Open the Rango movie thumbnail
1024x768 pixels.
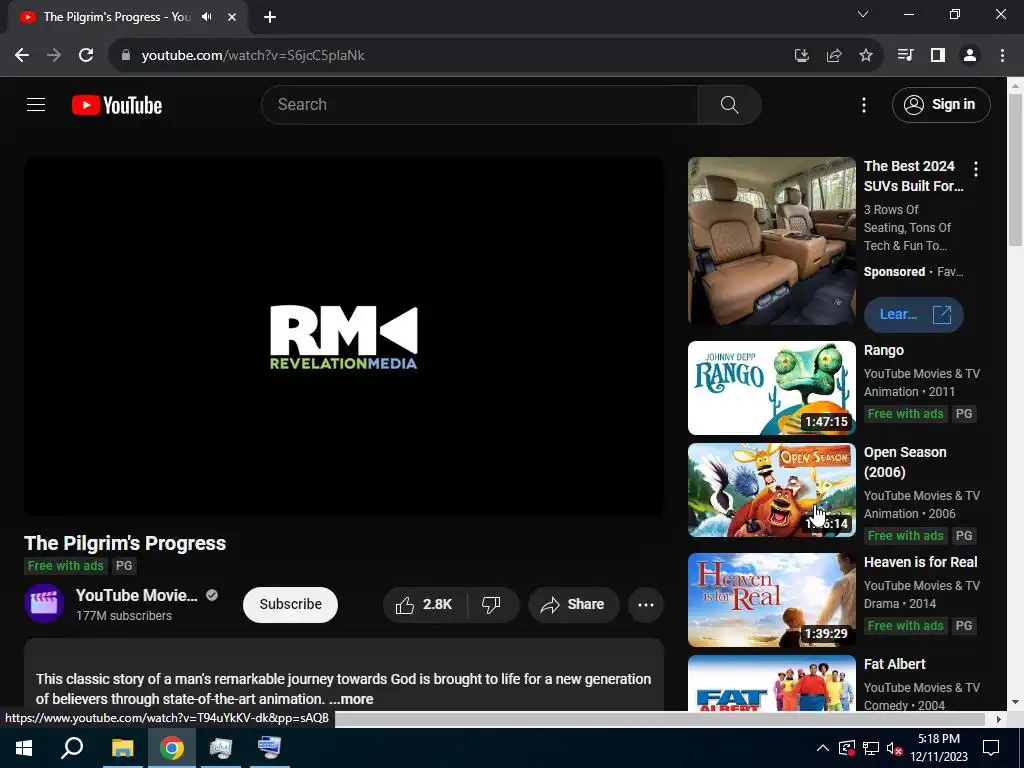click(x=772, y=388)
